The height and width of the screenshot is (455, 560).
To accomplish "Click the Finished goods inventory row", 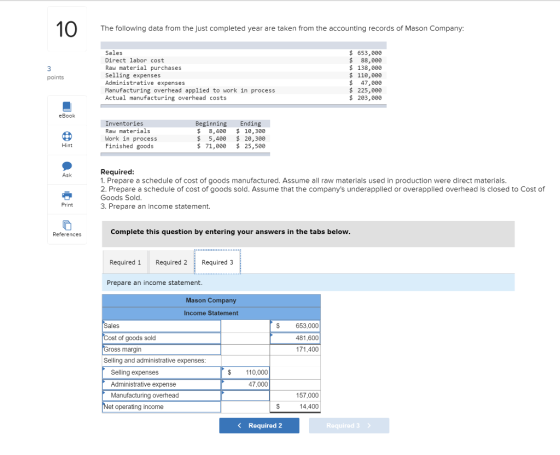I will click(185, 146).
